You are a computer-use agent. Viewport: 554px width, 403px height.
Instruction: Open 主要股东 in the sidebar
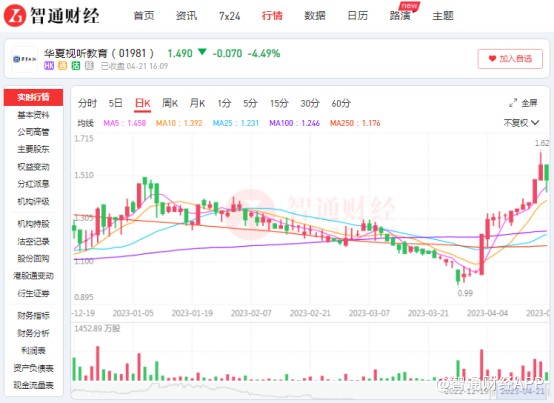pos(34,149)
